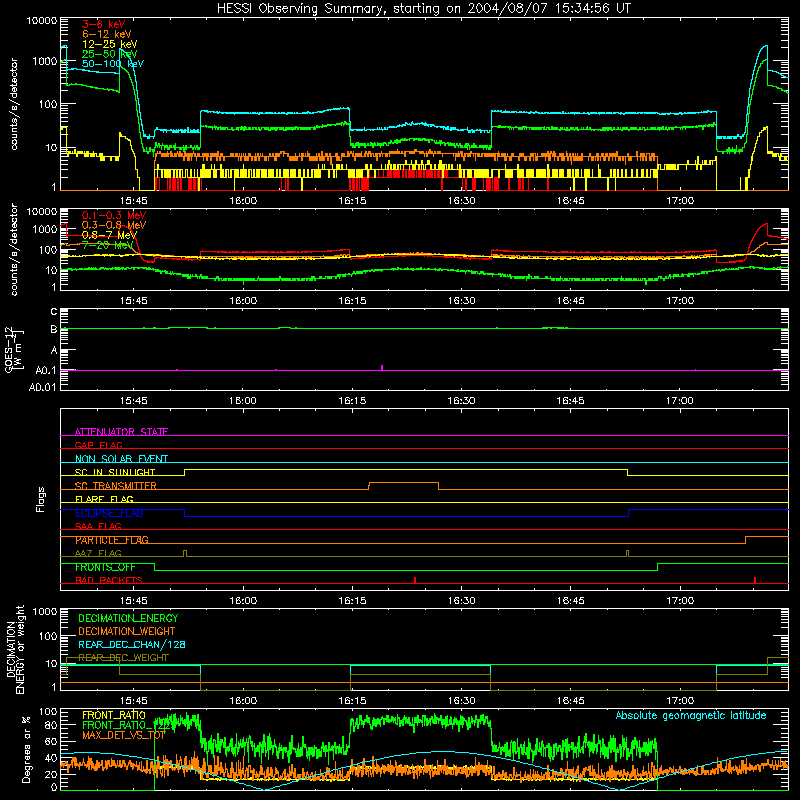Select the 3-6 keV legend label
800x800 pixels.
coord(103,24)
